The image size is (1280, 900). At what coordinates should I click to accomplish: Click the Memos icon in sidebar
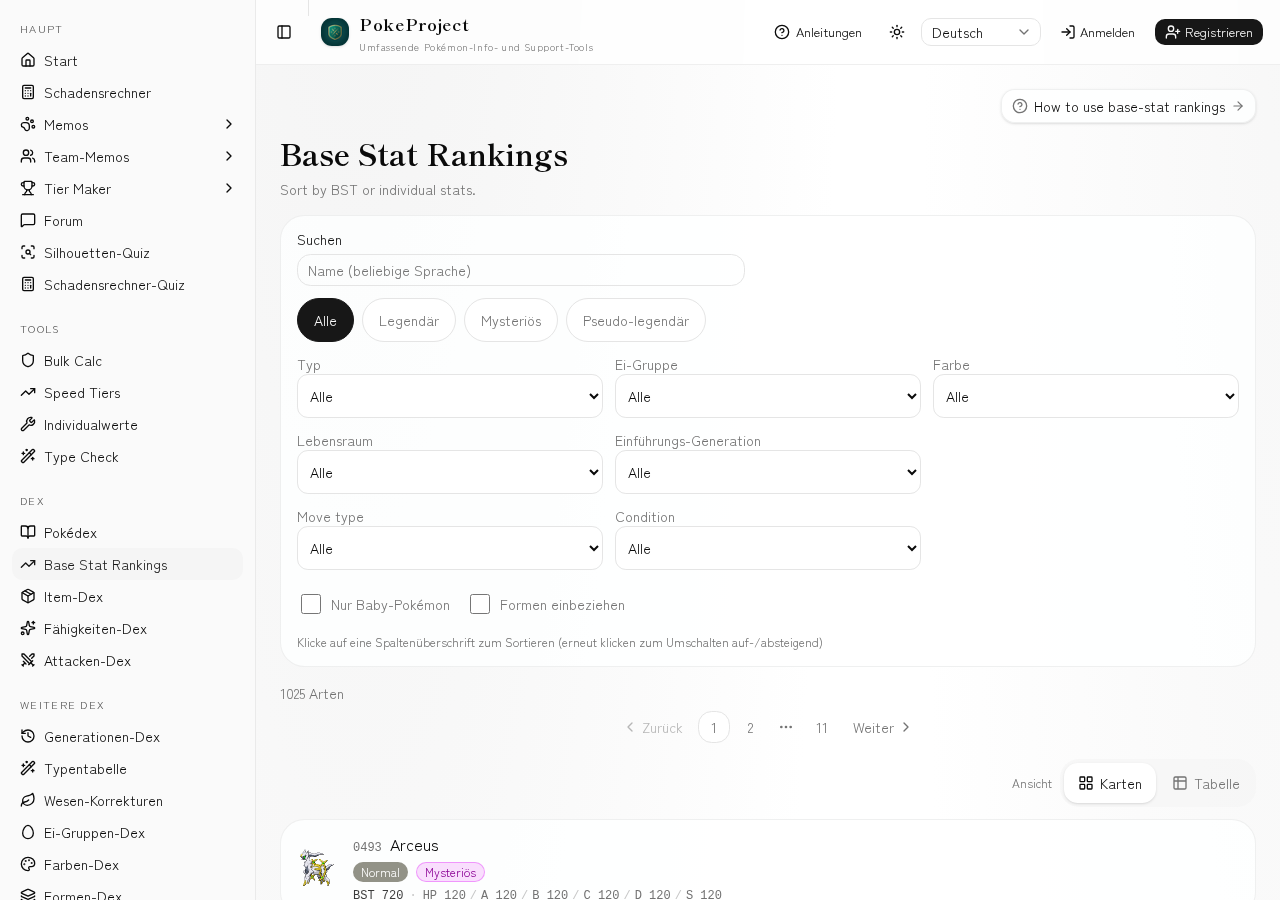click(28, 124)
